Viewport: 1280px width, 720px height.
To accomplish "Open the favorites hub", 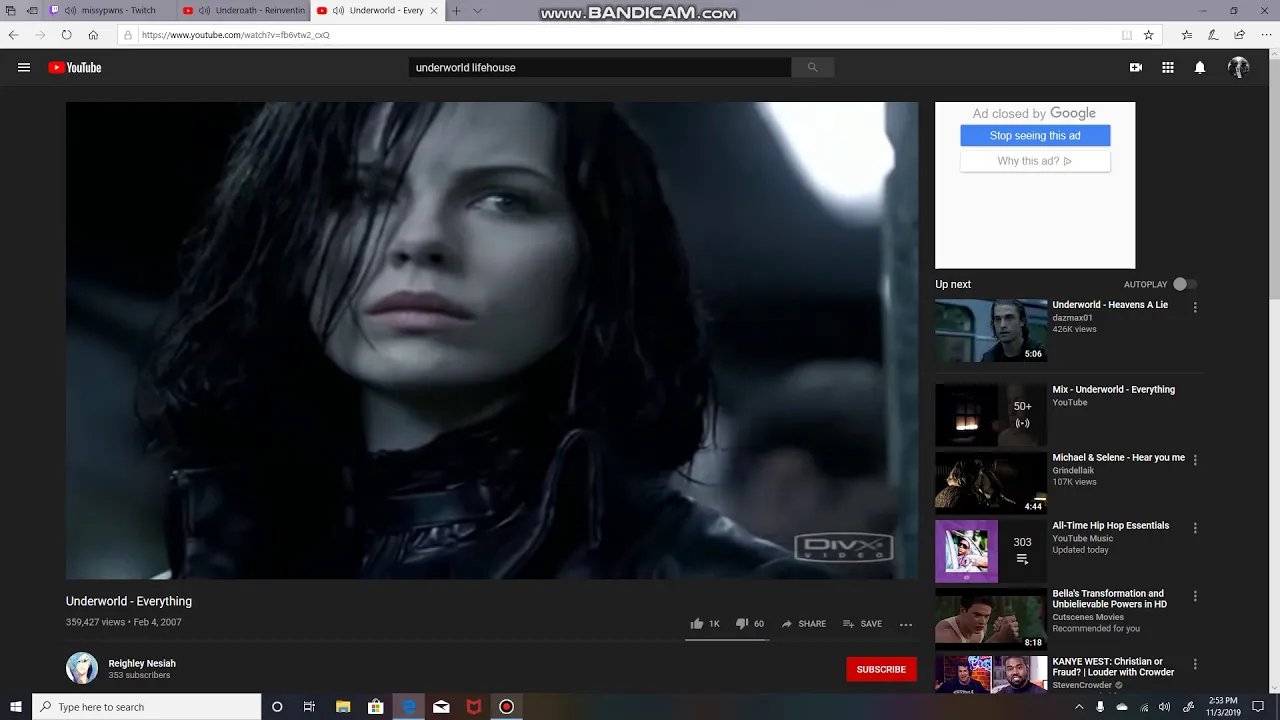I will pyautogui.click(x=1187, y=35).
